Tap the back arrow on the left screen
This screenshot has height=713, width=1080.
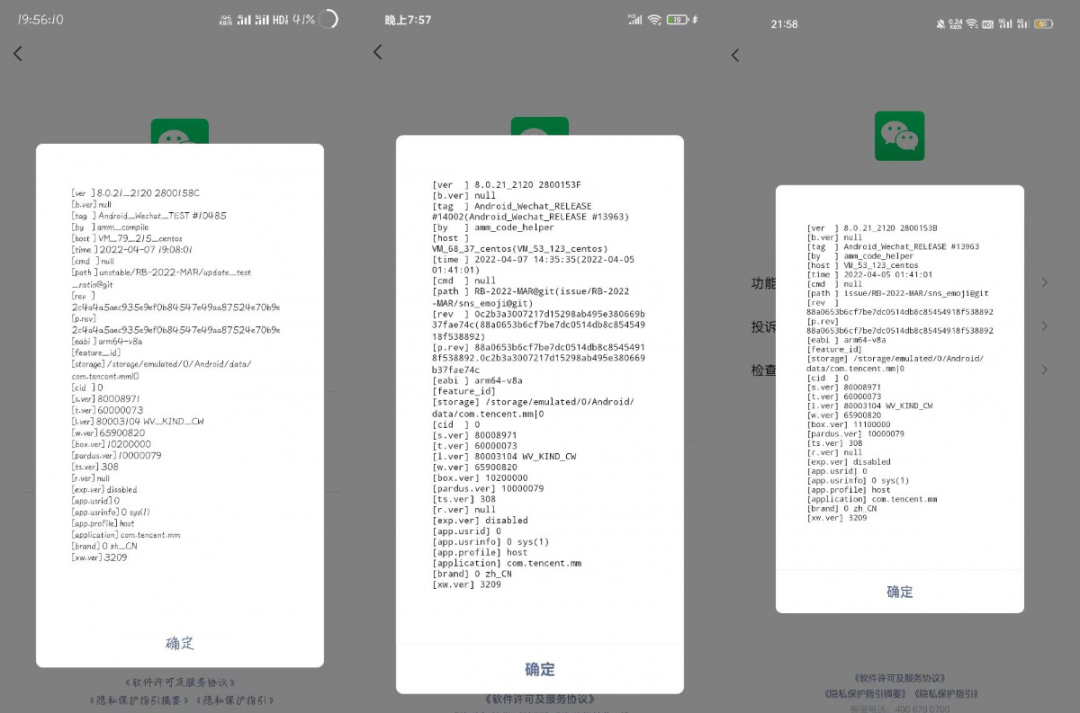coord(17,52)
